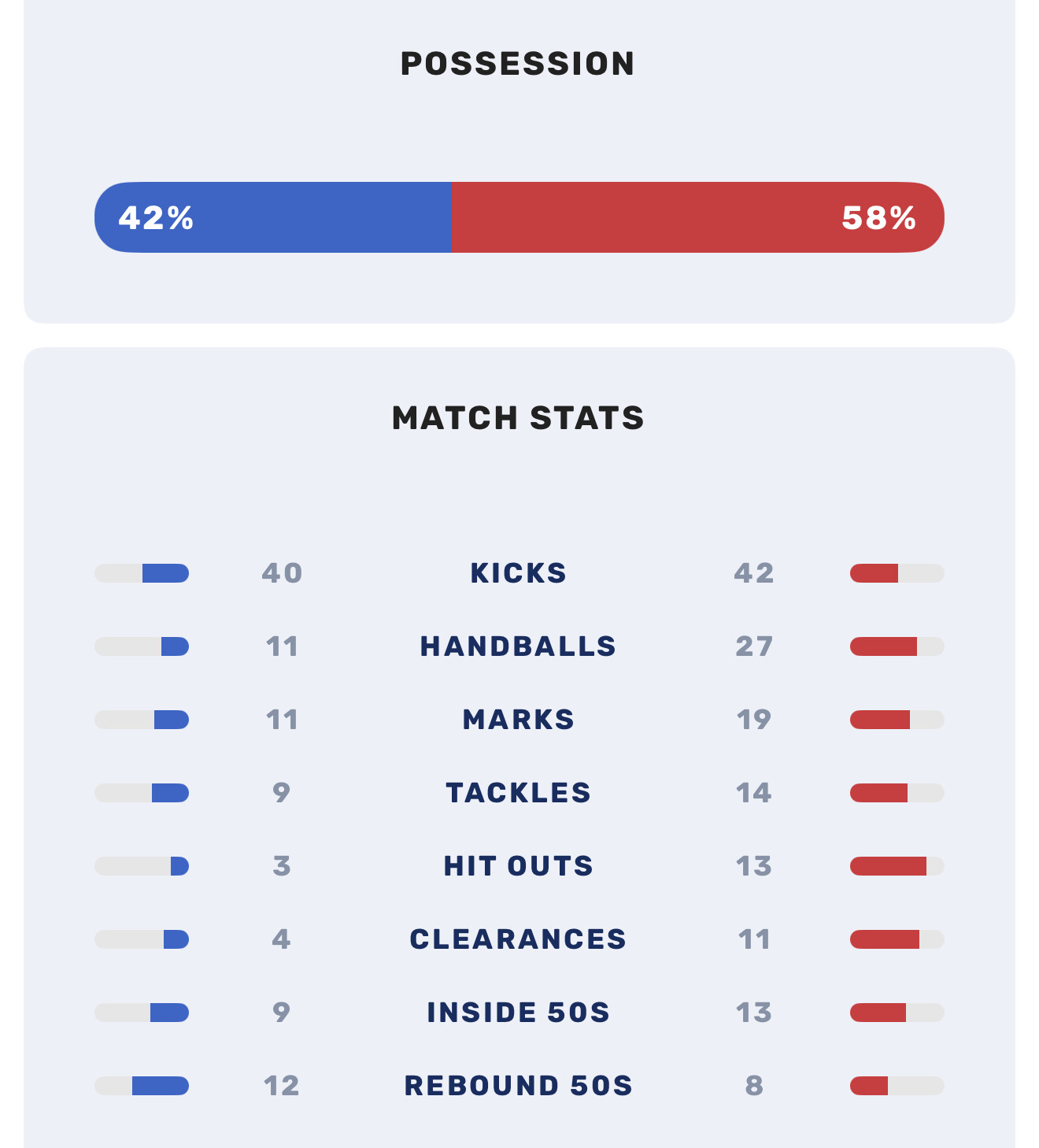
Task: Tap the blue Tackles bar
Action: pyautogui.click(x=170, y=793)
